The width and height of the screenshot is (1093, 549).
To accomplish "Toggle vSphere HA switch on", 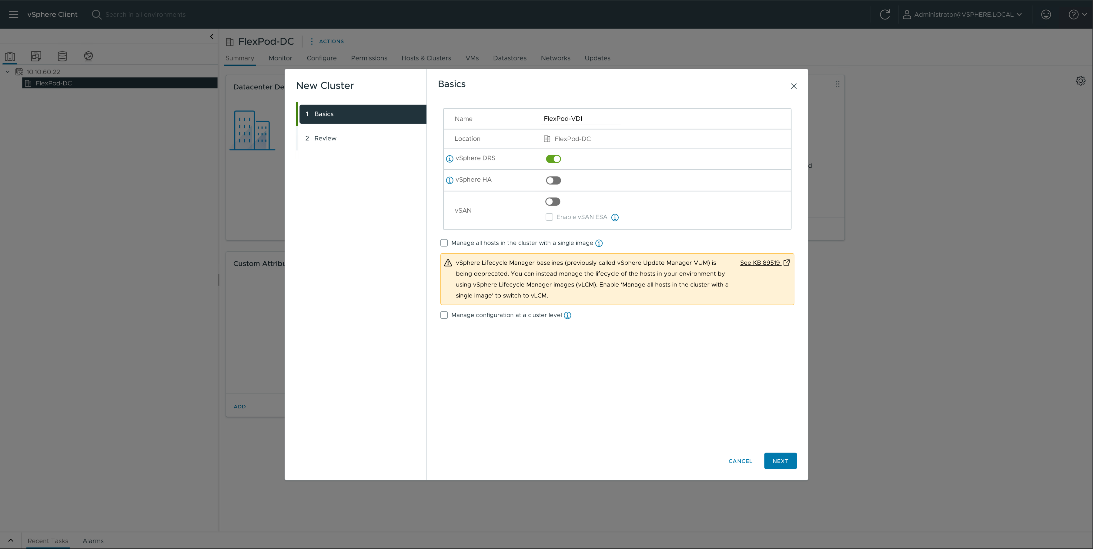I will (x=553, y=180).
